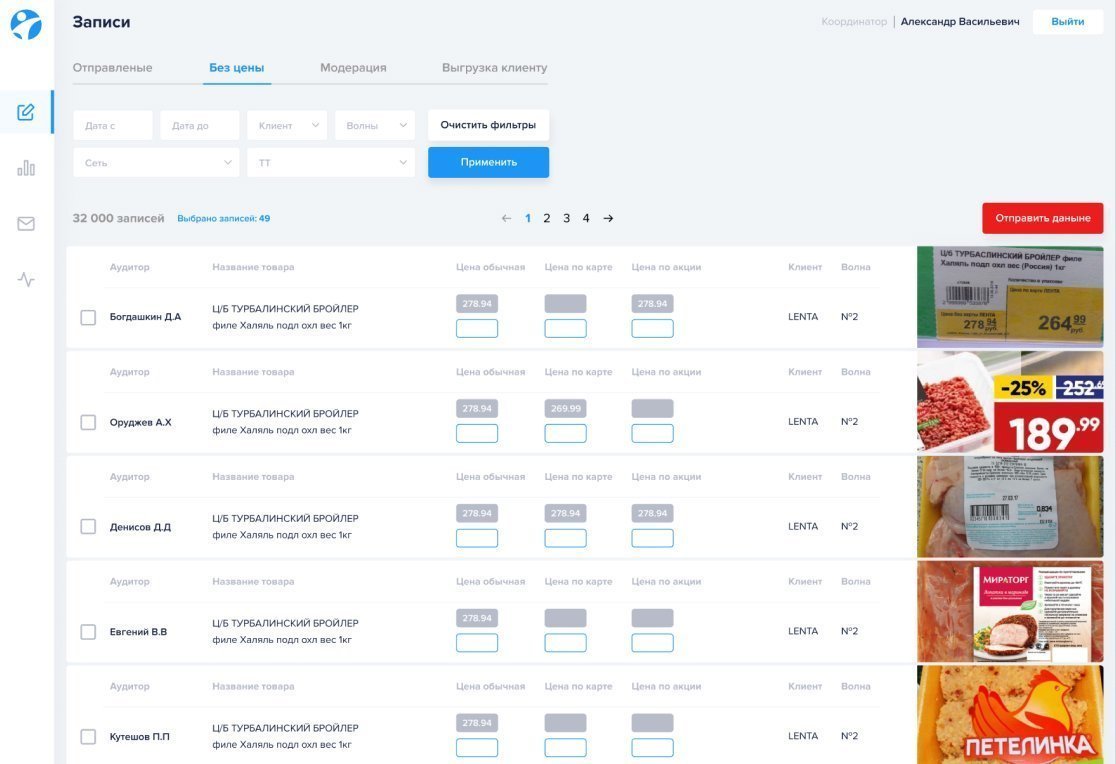Screen dimensions: 1116x764
Task: Focus the Дата с date field
Action: pyautogui.click(x=113, y=125)
